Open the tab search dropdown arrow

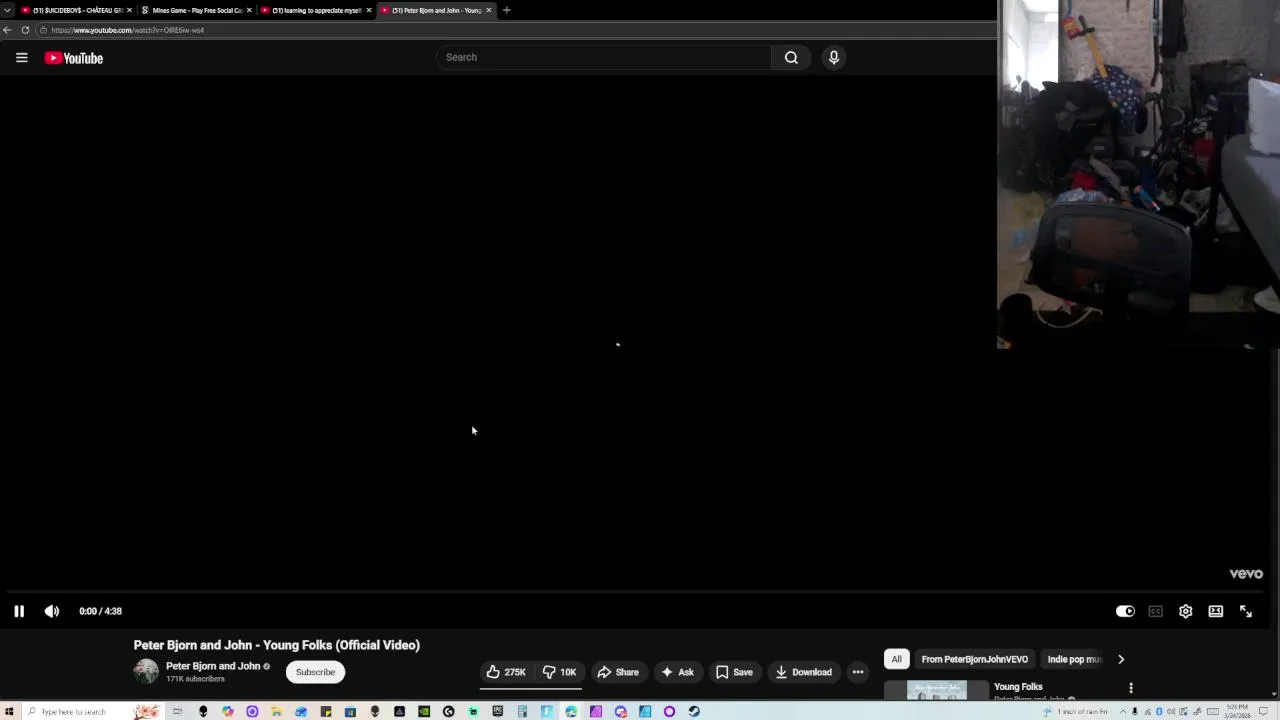coord(8,10)
